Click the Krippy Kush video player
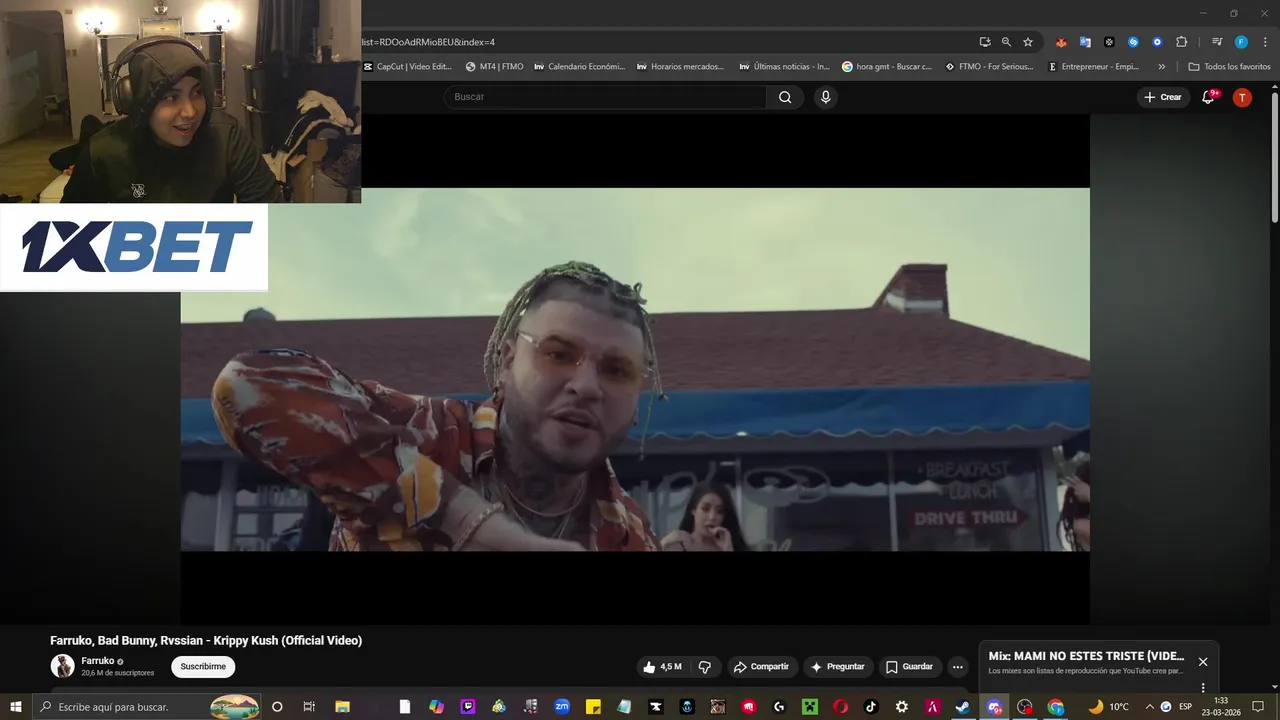Image resolution: width=1280 pixels, height=720 pixels. [x=635, y=369]
